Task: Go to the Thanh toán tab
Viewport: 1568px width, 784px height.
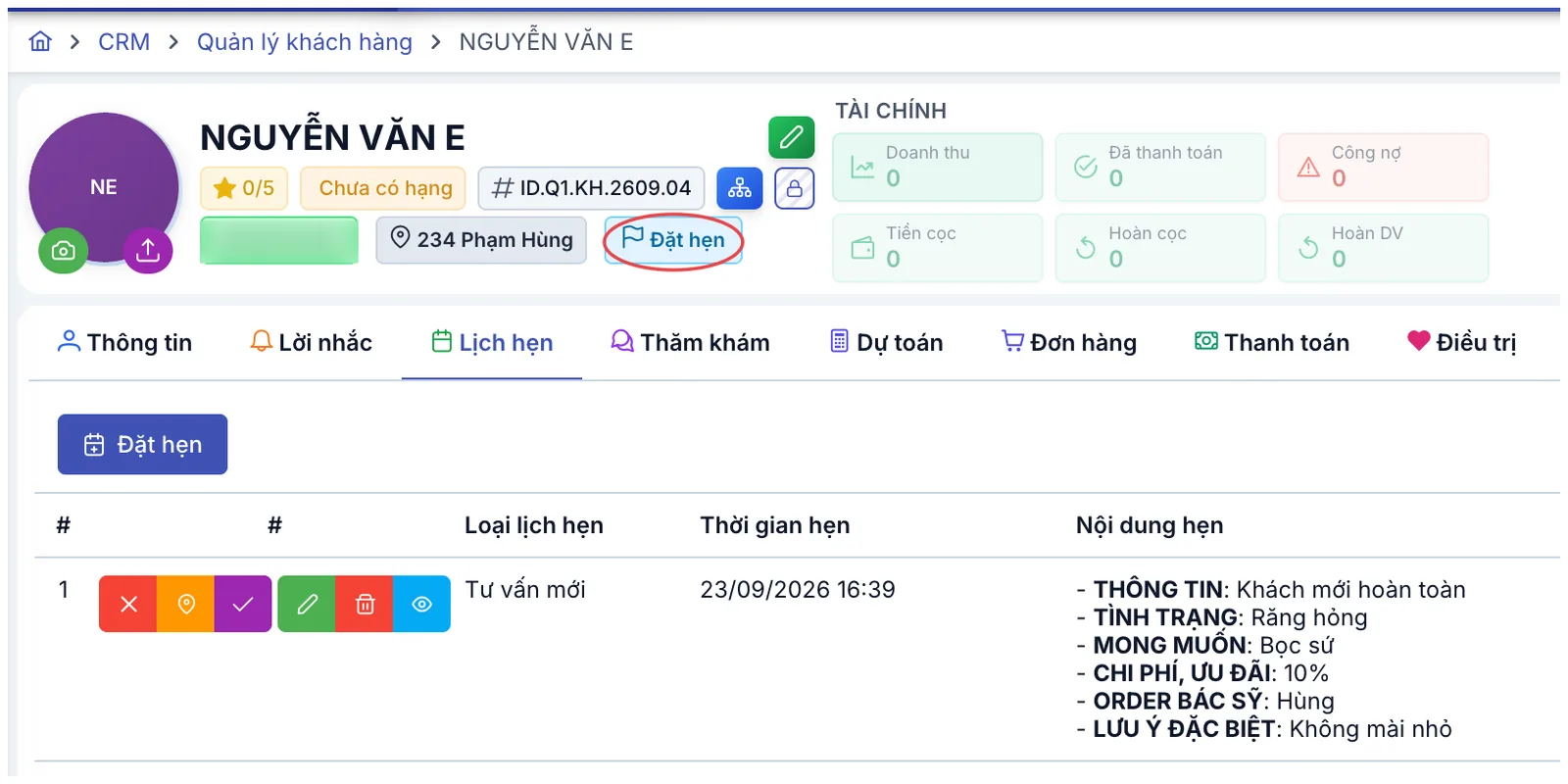Action: [1271, 342]
